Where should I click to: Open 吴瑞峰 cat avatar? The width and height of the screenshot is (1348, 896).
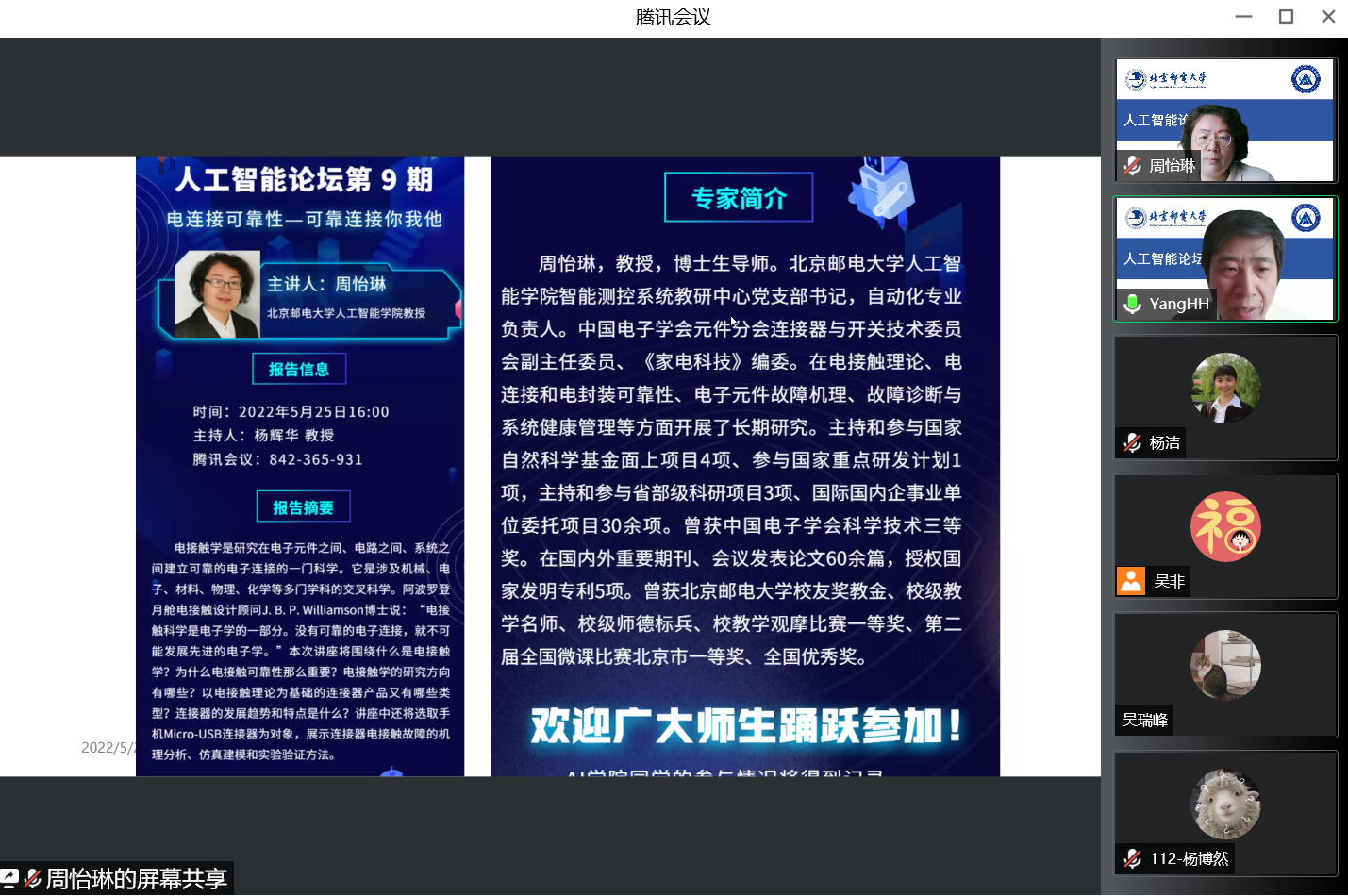pyautogui.click(x=1225, y=665)
